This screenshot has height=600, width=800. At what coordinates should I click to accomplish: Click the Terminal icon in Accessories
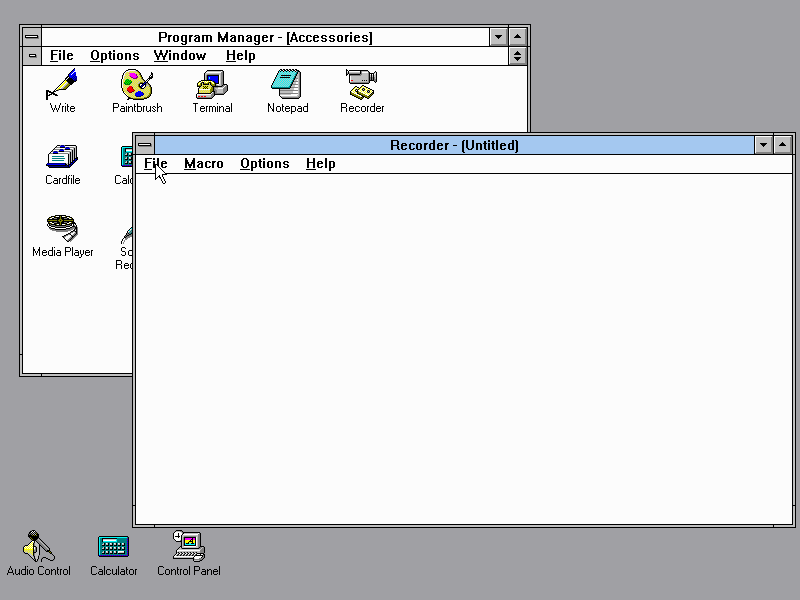pos(212,84)
